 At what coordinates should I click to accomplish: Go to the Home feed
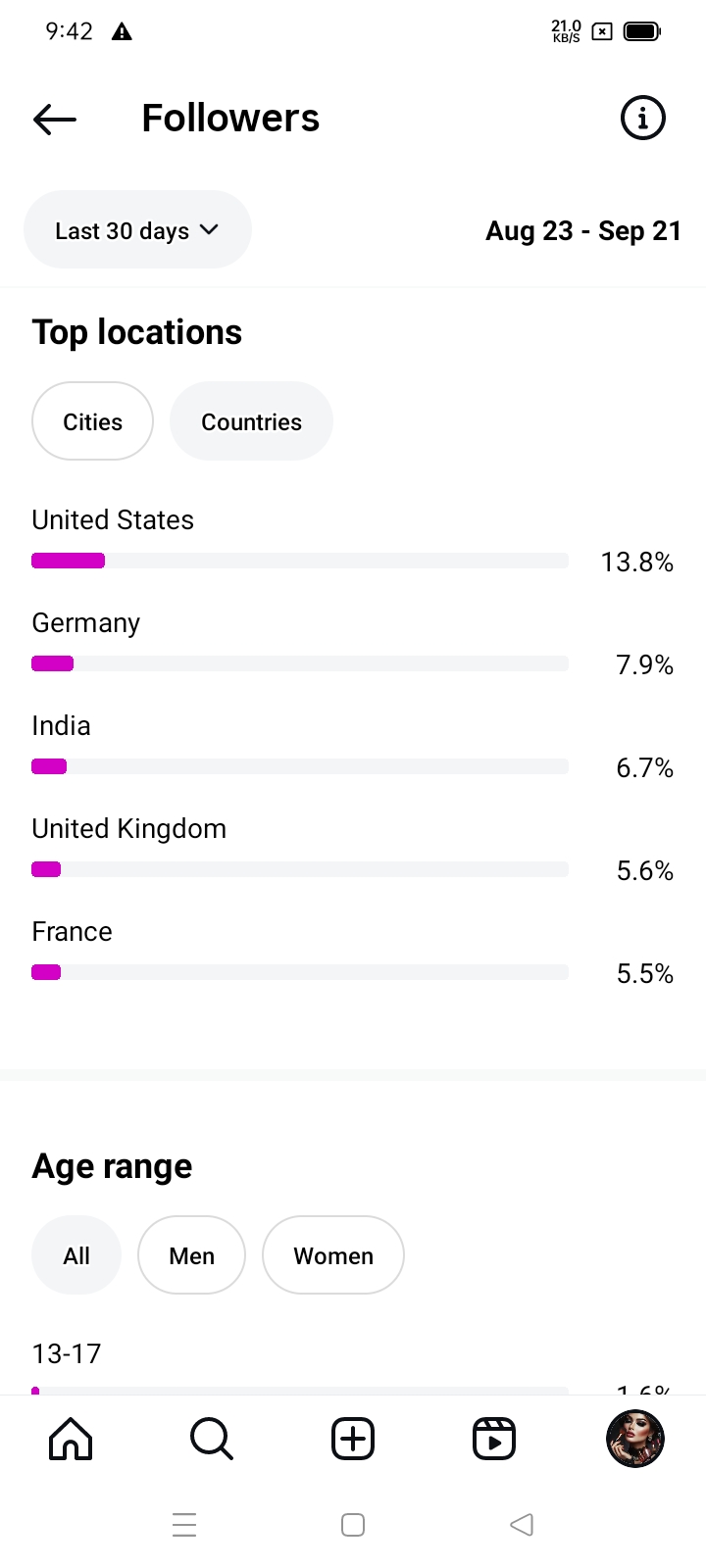click(71, 1439)
